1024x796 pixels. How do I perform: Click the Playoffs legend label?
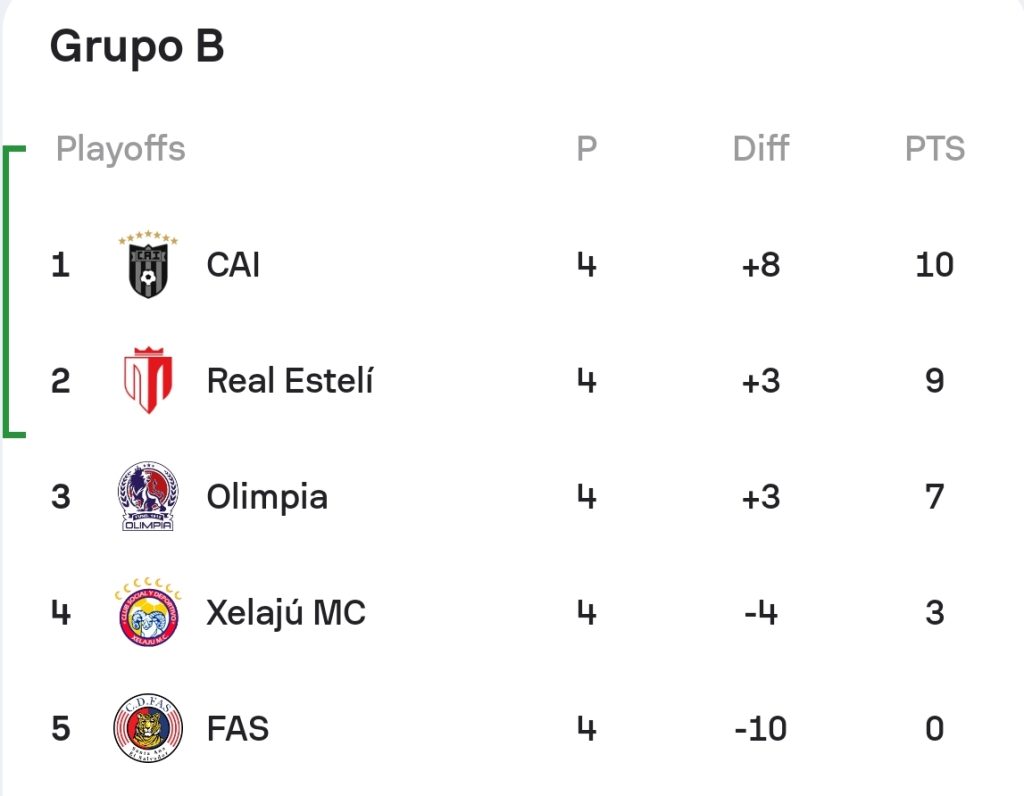(x=121, y=150)
